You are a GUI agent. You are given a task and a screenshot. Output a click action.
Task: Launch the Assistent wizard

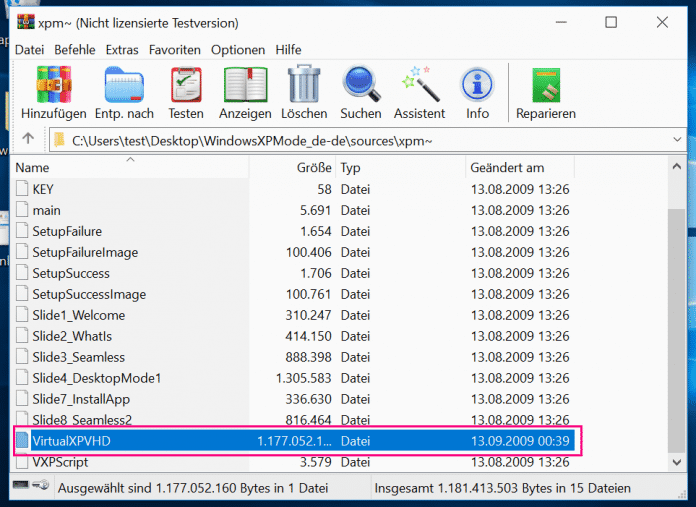(419, 87)
